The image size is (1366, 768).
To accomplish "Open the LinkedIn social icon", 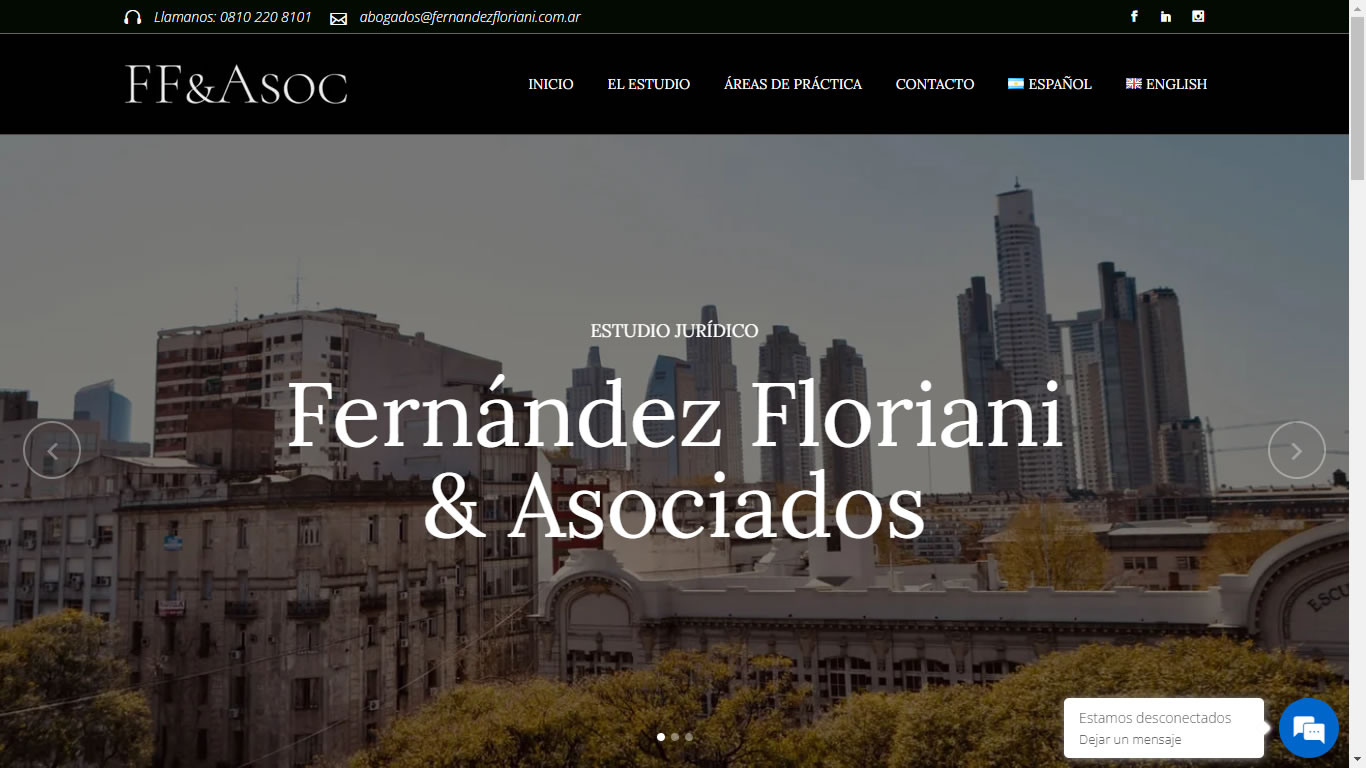I will 1166,16.
